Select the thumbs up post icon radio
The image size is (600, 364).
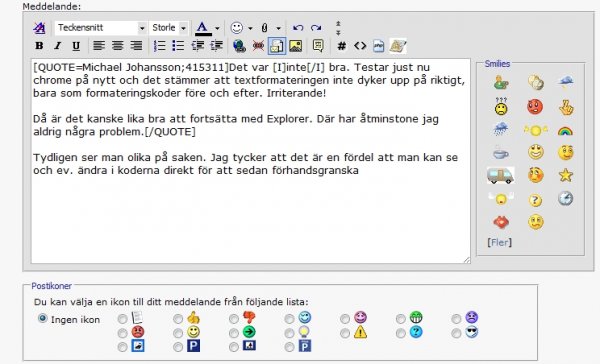(178, 318)
